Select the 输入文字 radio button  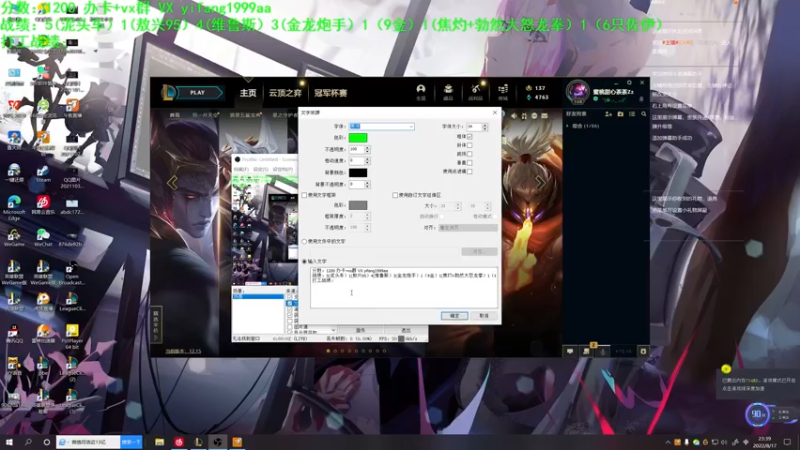pyautogui.click(x=305, y=261)
